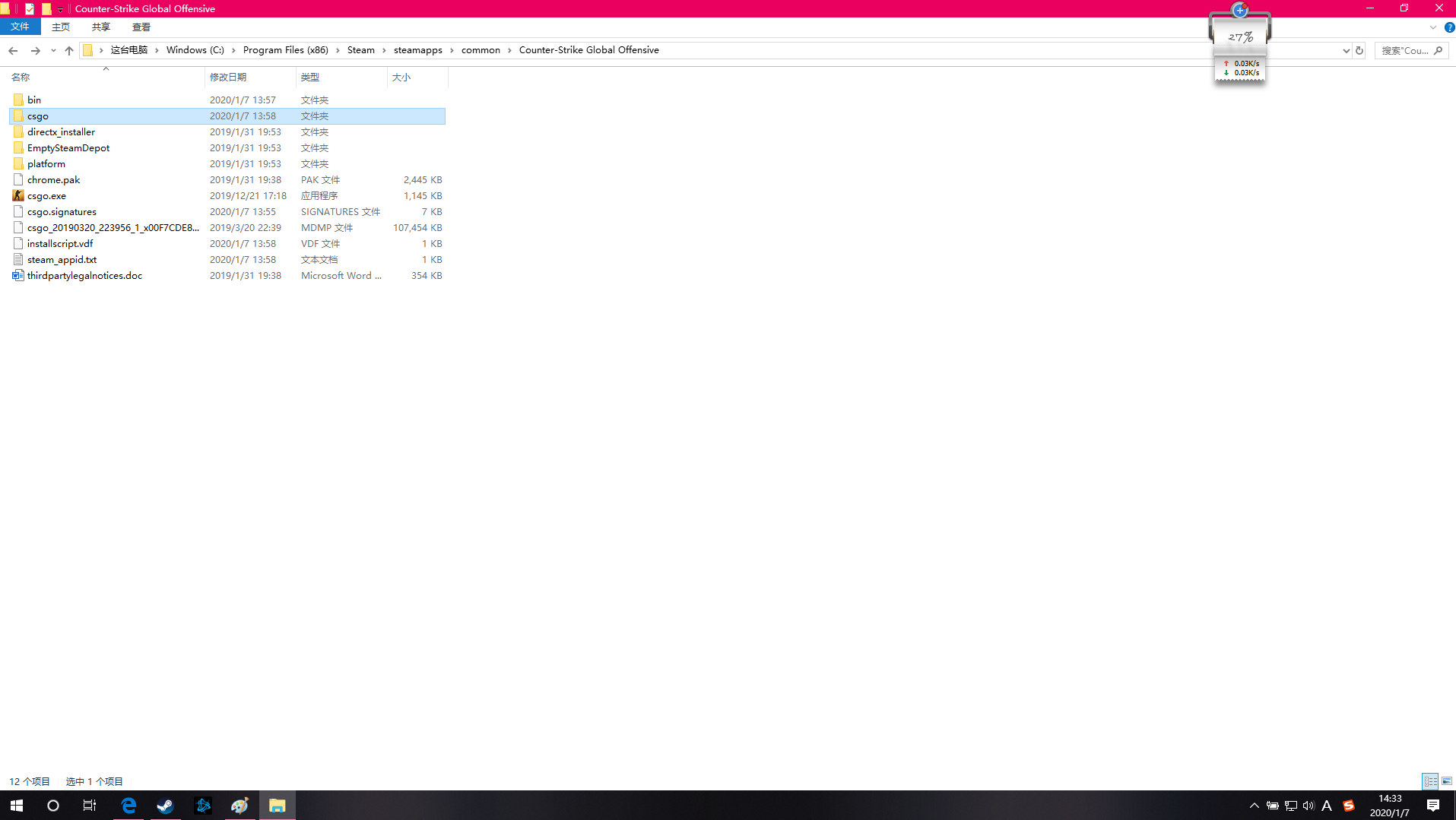1456x820 pixels.
Task: Click the 27% memory floating widget
Action: [x=1240, y=36]
